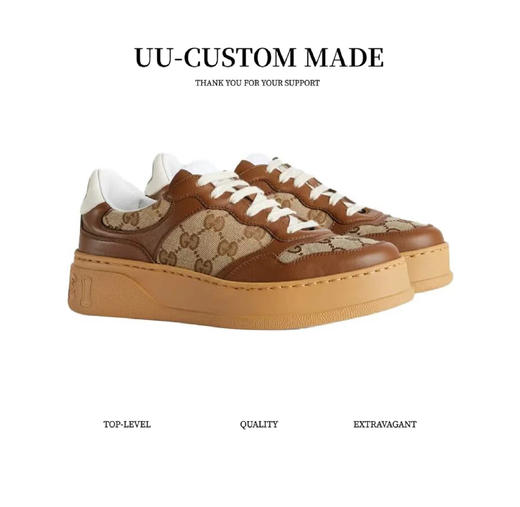Click the embossed logo on the sole heel
The image size is (520, 507).
[81, 290]
